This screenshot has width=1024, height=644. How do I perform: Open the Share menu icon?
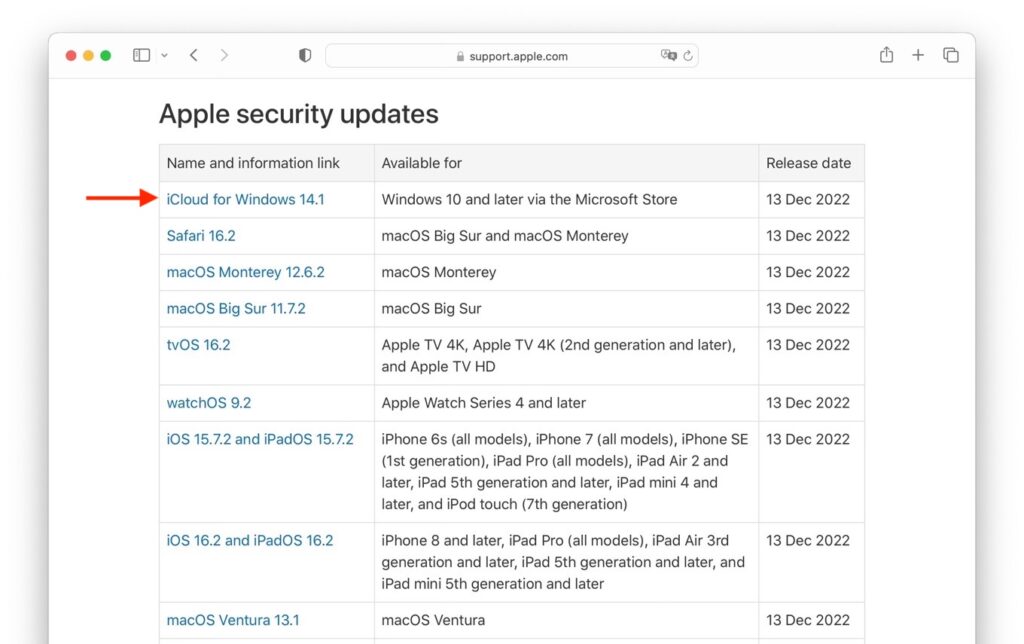click(x=886, y=55)
